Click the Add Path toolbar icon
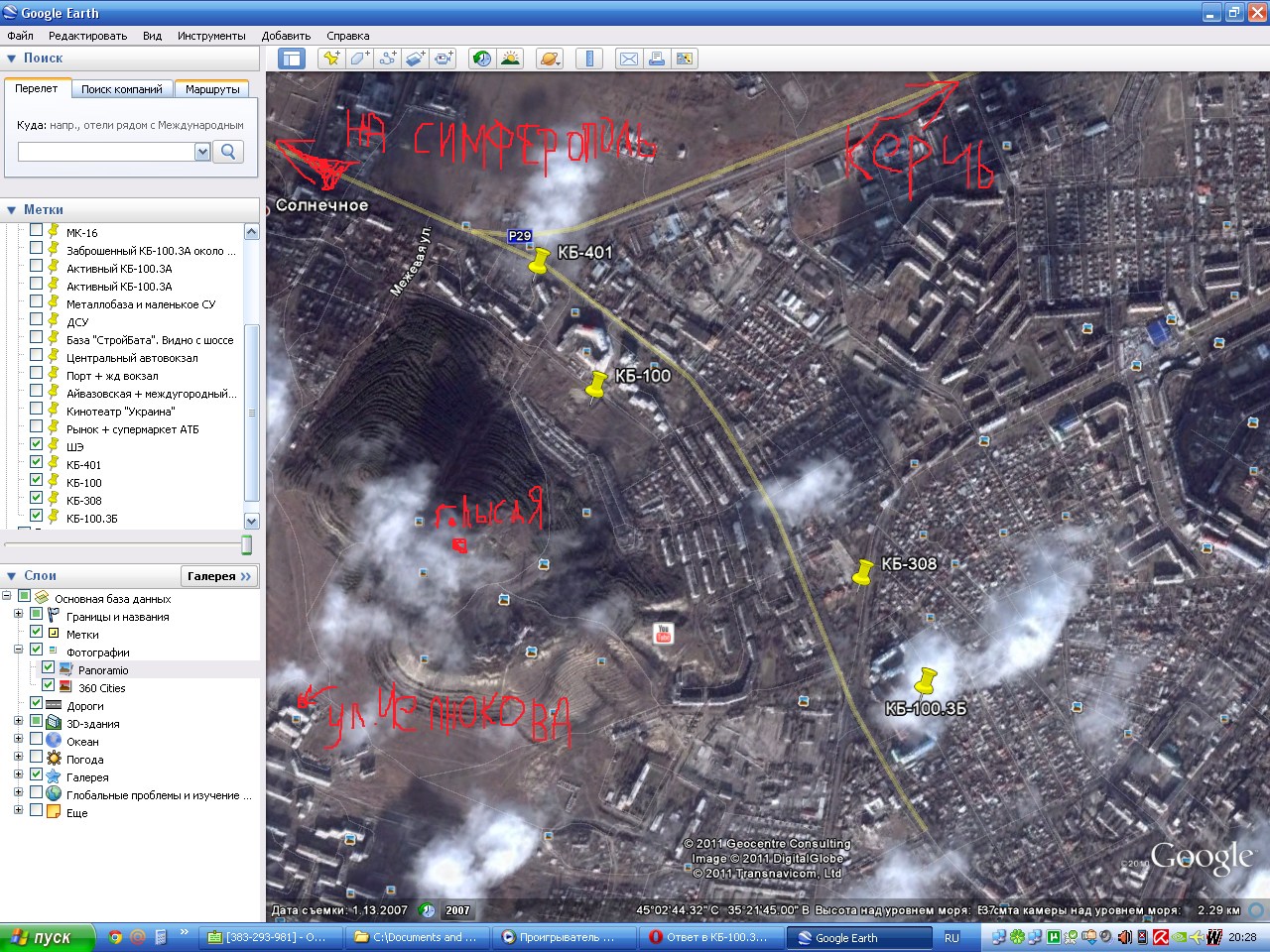Screen dimensions: 1270x952 (x=387, y=59)
